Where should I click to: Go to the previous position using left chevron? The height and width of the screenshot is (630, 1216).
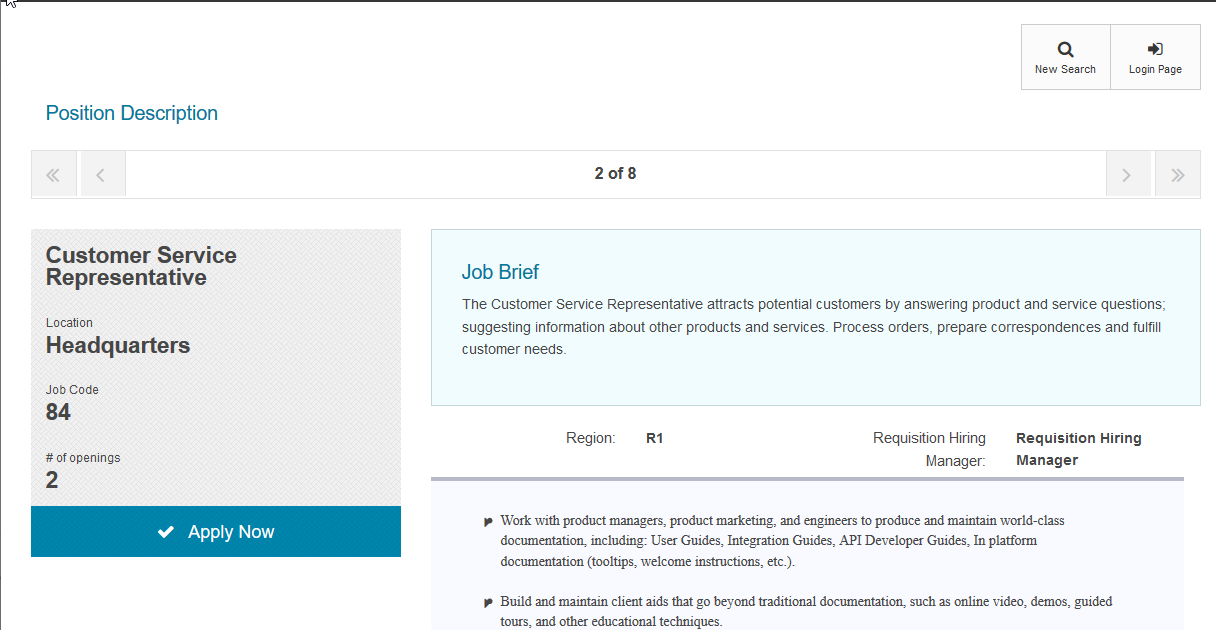click(101, 175)
